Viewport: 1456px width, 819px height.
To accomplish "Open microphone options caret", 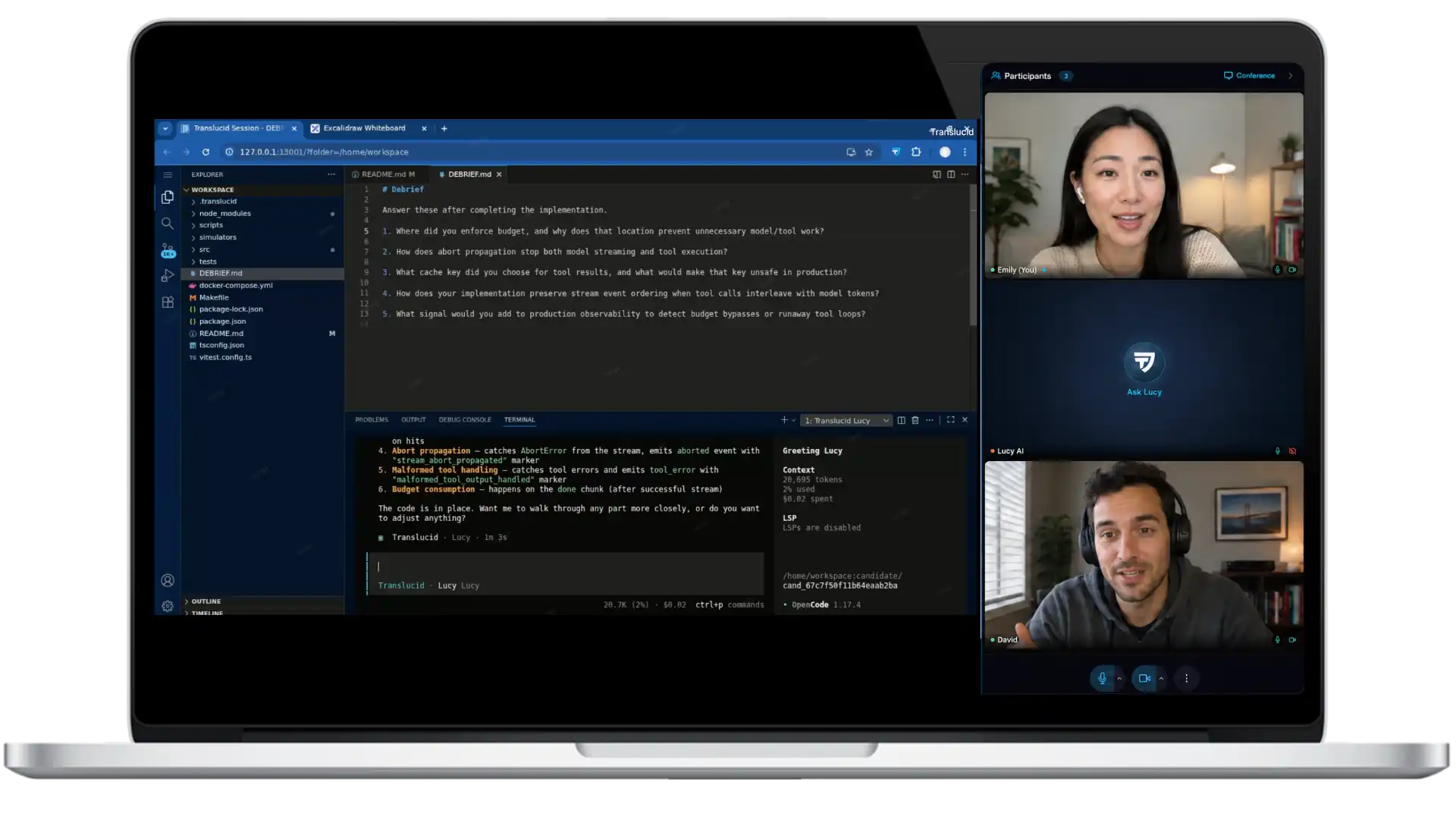I will pyautogui.click(x=1119, y=679).
